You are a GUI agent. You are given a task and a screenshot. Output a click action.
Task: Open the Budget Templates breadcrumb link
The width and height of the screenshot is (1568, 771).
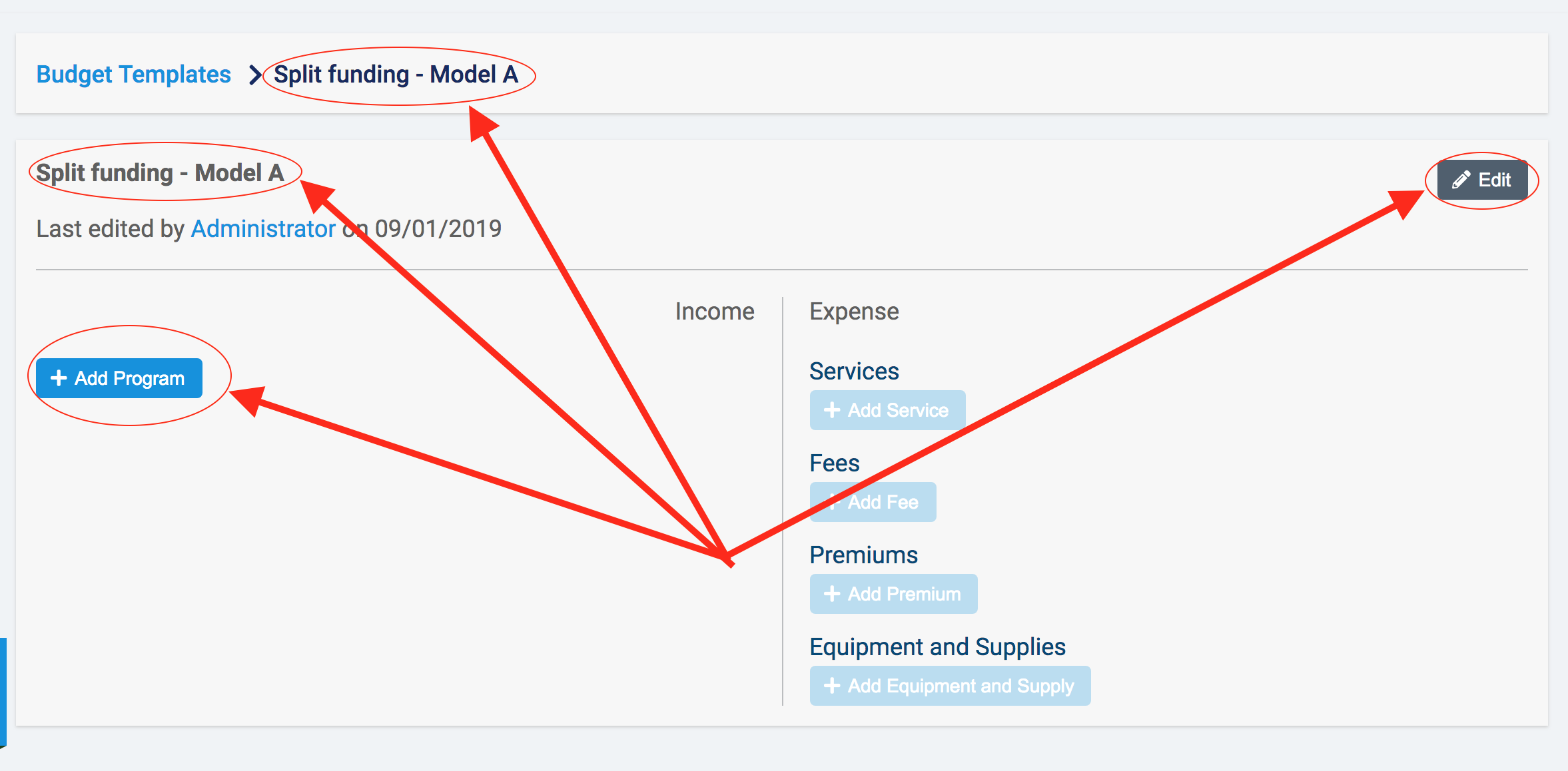click(x=133, y=75)
